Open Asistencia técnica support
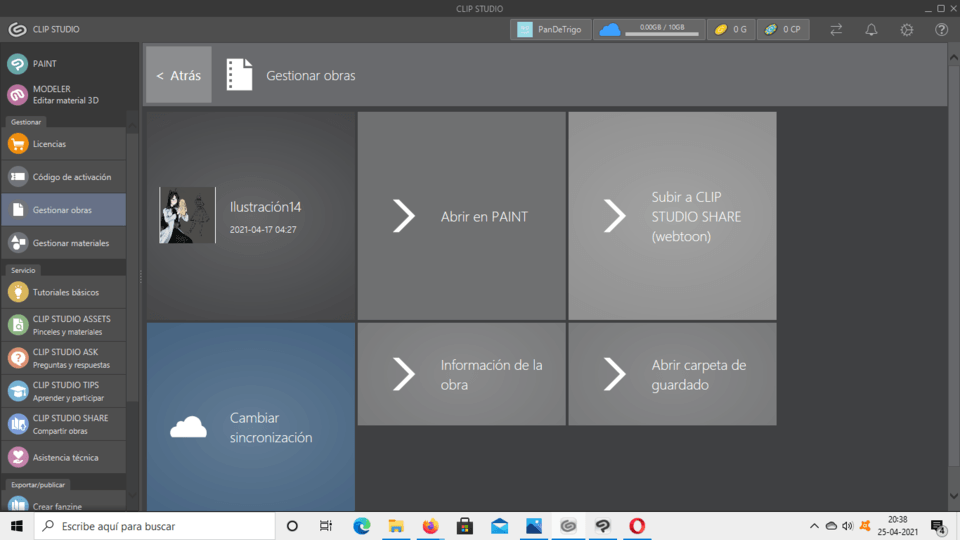This screenshot has height=540, width=960. pyautogui.click(x=64, y=457)
